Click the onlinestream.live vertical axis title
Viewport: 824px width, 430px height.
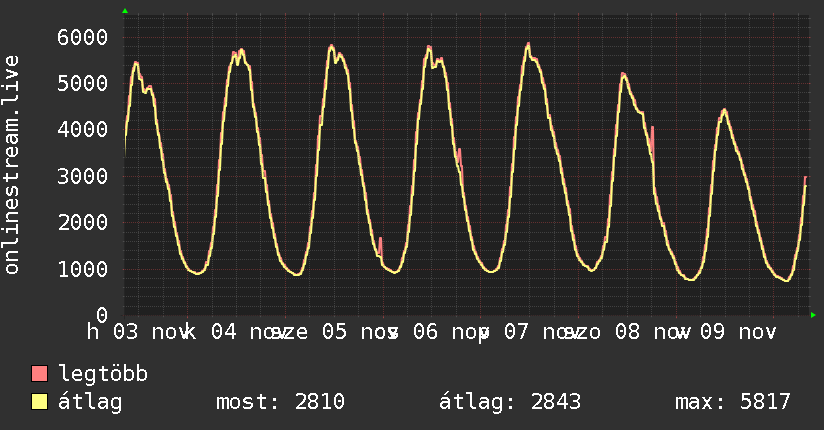click(x=11, y=165)
